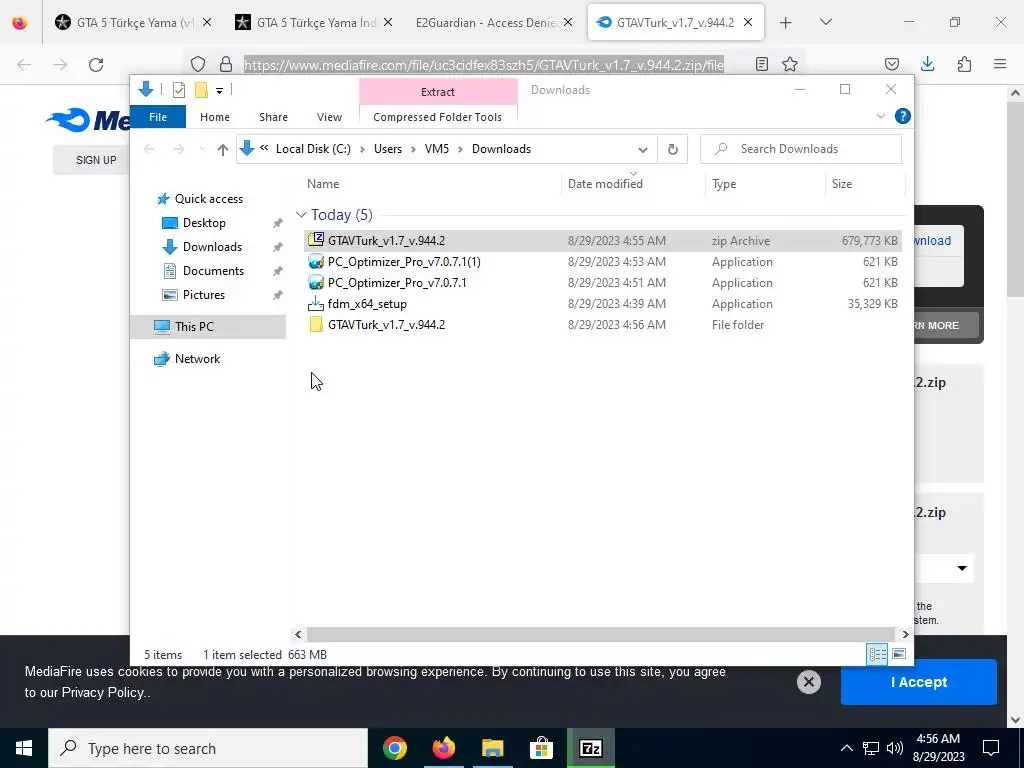
Task: Select Quick access in navigation pane
Action: click(208, 199)
